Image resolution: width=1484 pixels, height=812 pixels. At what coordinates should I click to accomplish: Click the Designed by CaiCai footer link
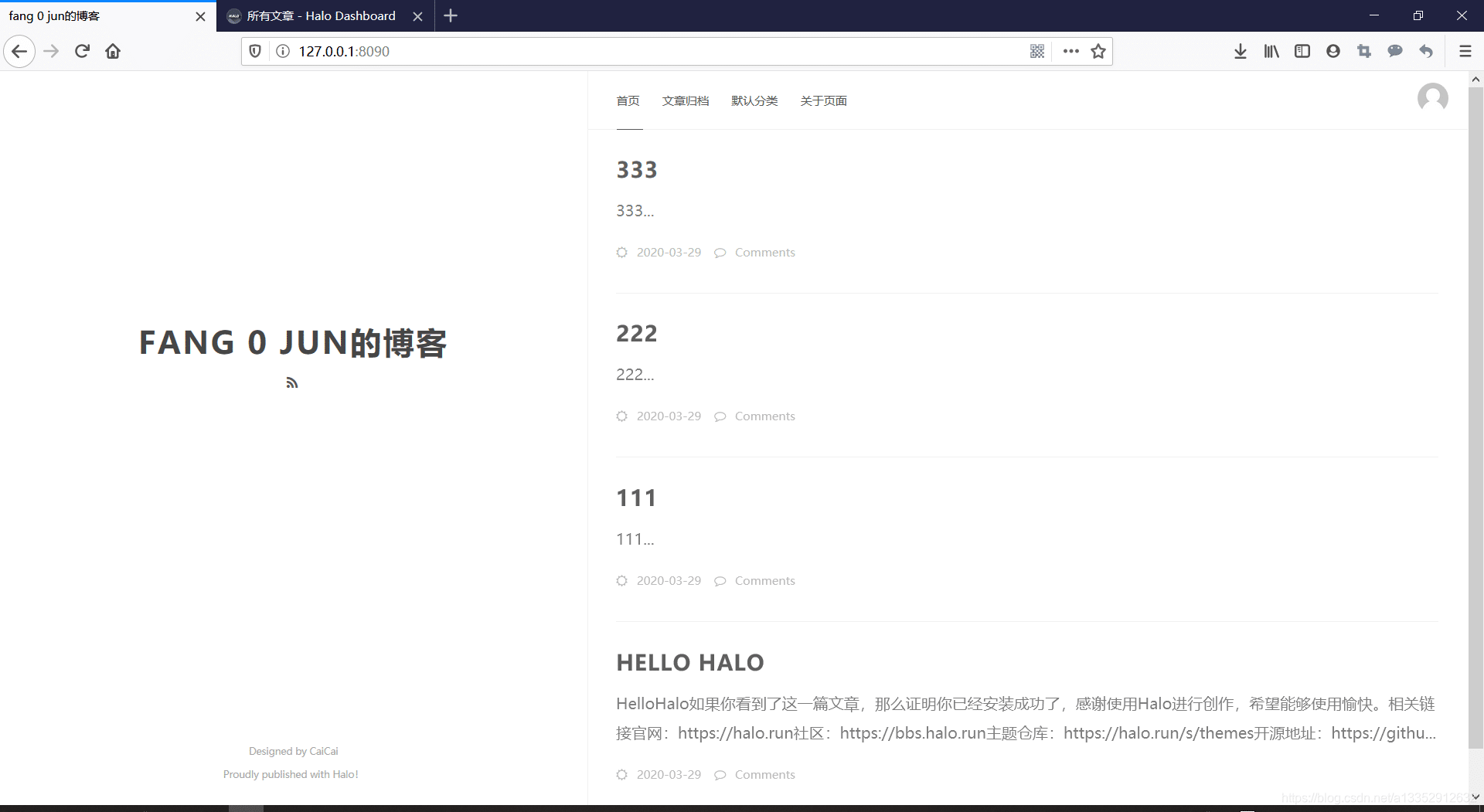[x=294, y=751]
